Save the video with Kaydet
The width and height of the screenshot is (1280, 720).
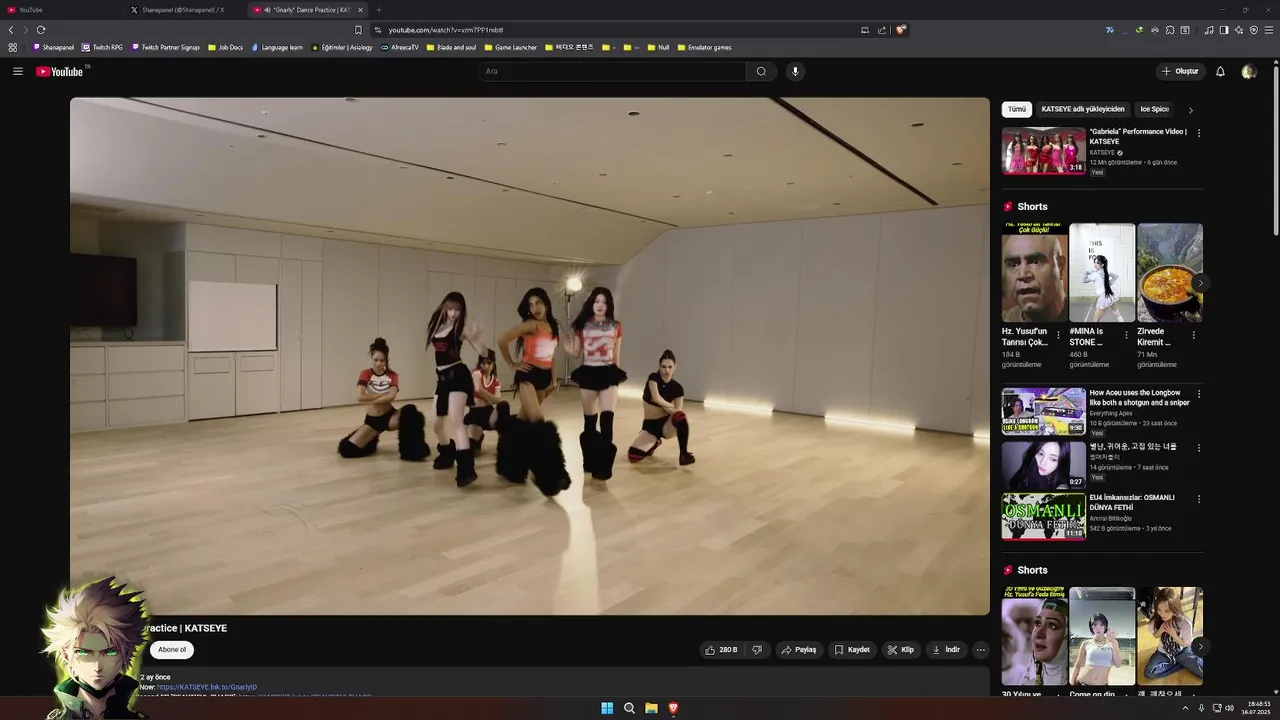[852, 650]
